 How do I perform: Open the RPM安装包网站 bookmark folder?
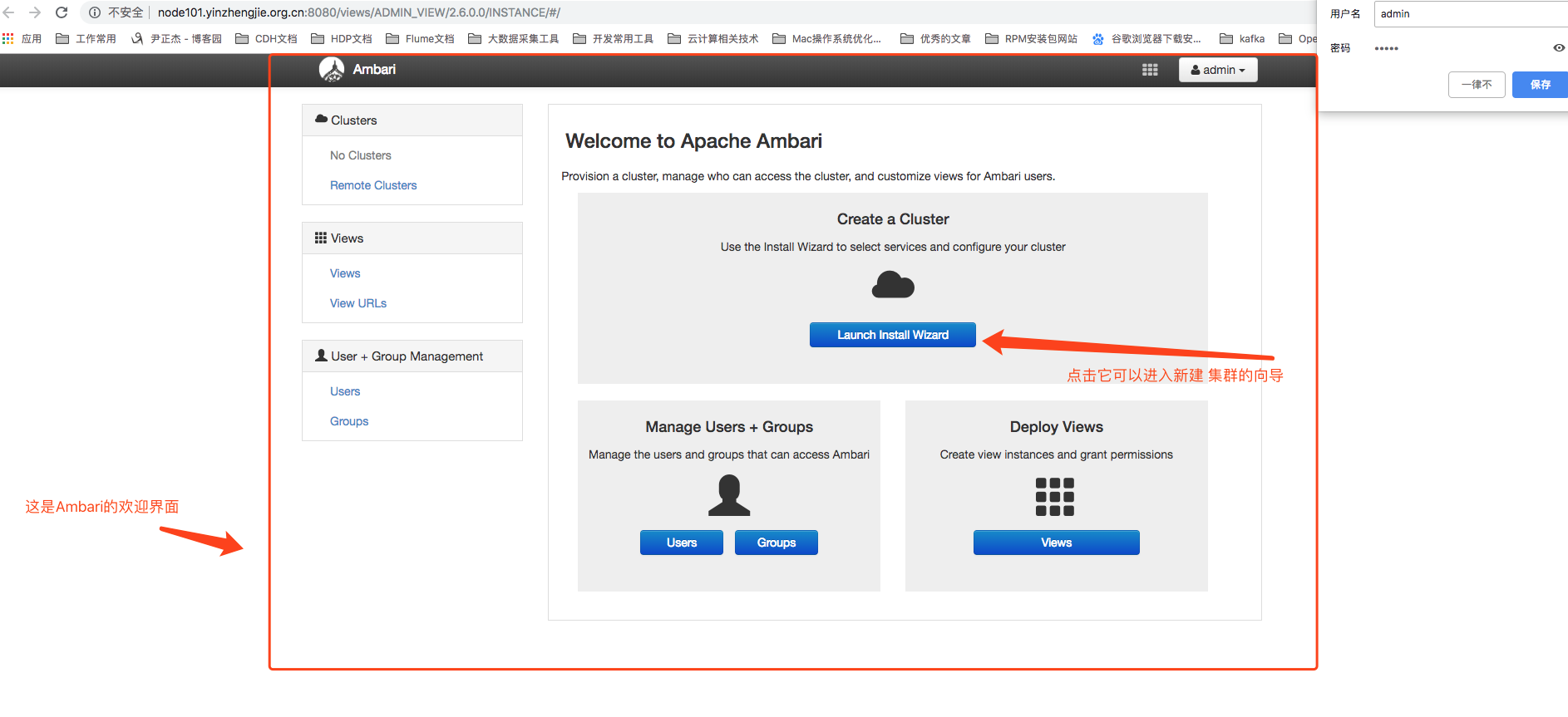tap(1031, 39)
